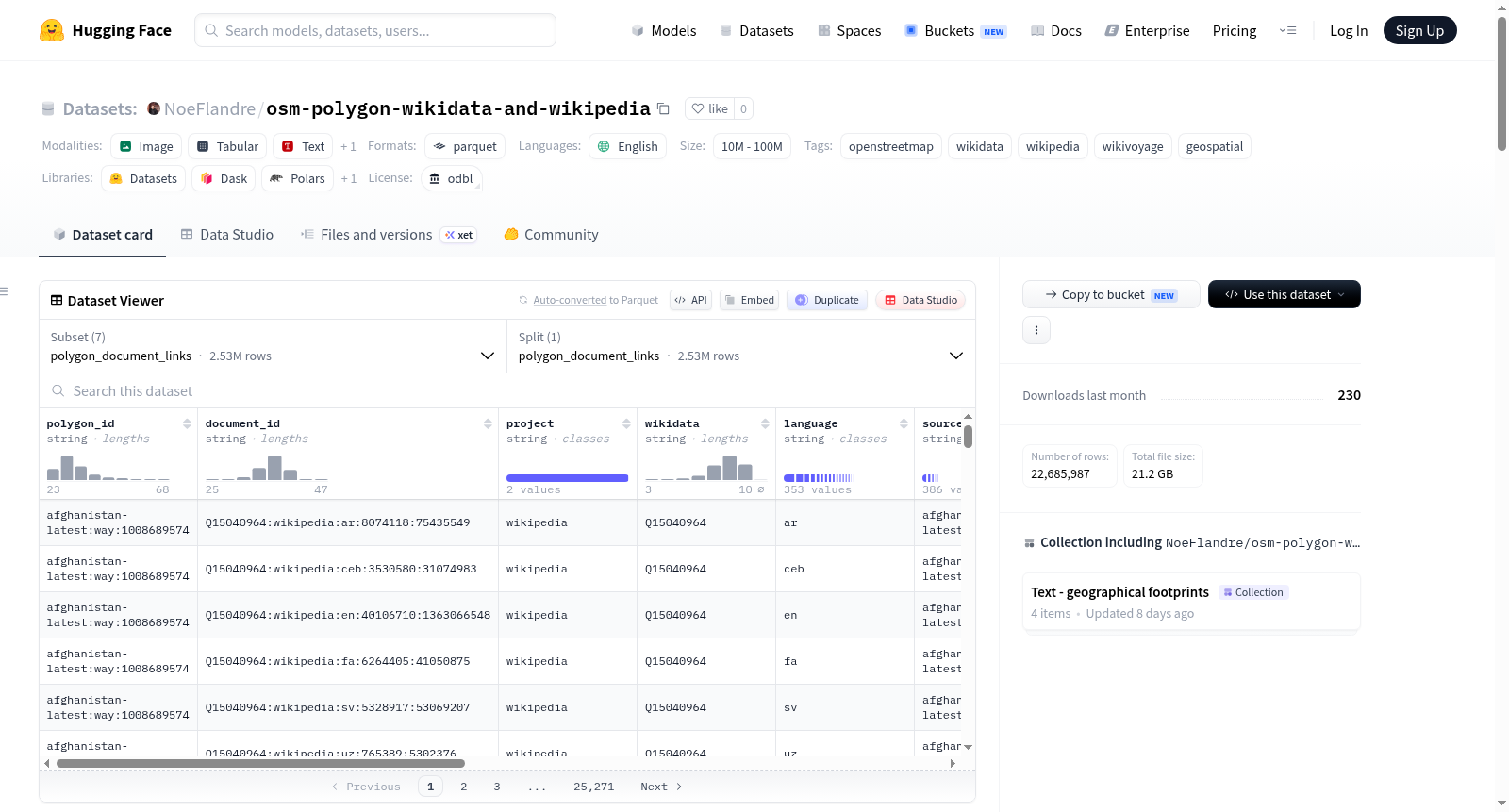Sort the wikidata column
The image size is (1509, 812).
[x=765, y=423]
